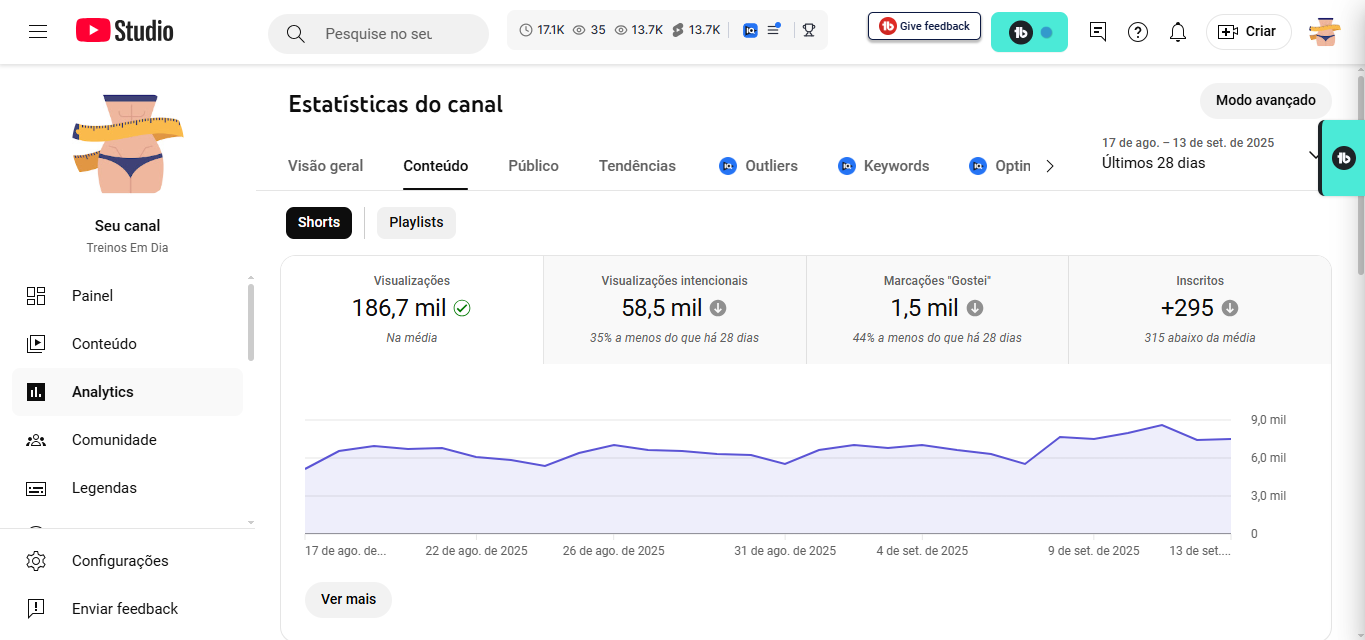Expand the chart with Ver mais
Image resolution: width=1365 pixels, height=640 pixels.
click(348, 599)
